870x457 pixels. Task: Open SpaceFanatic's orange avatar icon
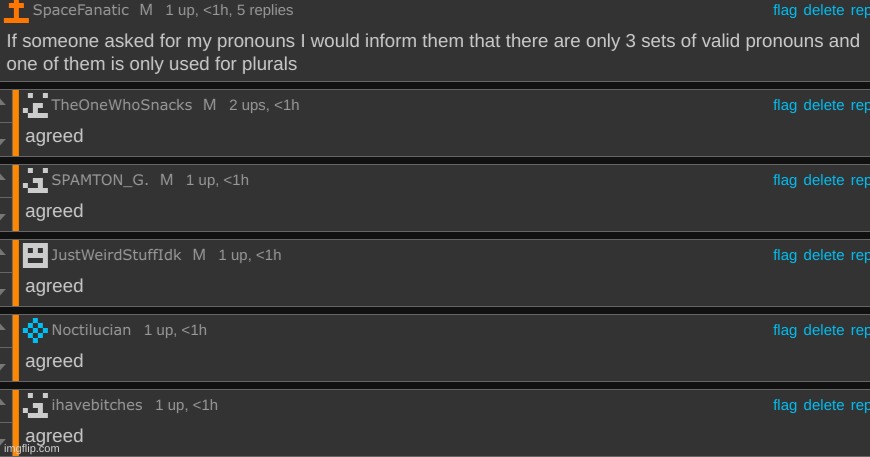[x=16, y=11]
